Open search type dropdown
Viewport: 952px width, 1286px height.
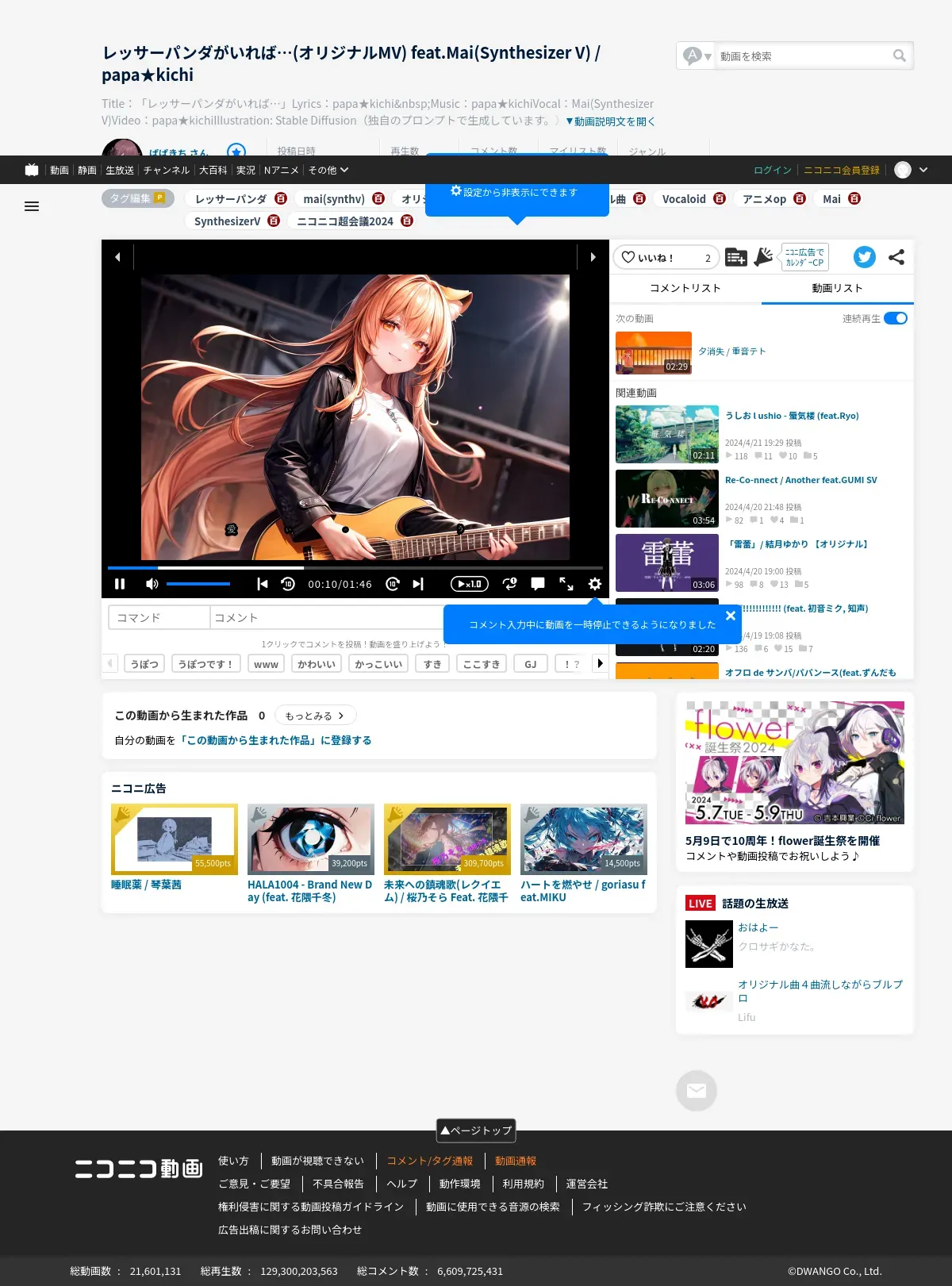(697, 56)
